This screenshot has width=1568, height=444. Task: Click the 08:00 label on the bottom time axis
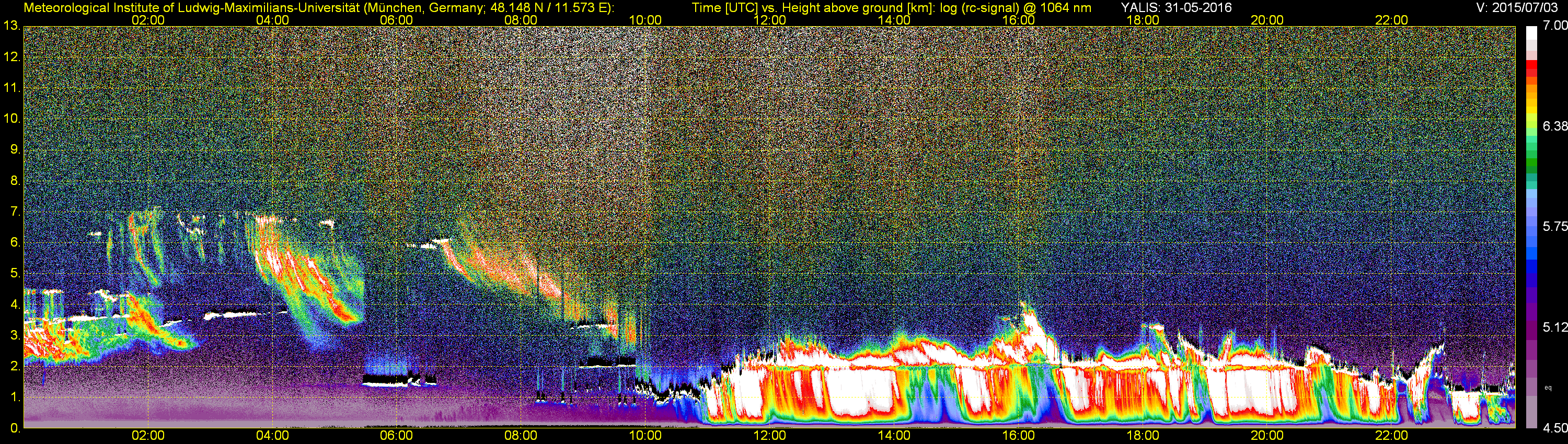(x=521, y=436)
